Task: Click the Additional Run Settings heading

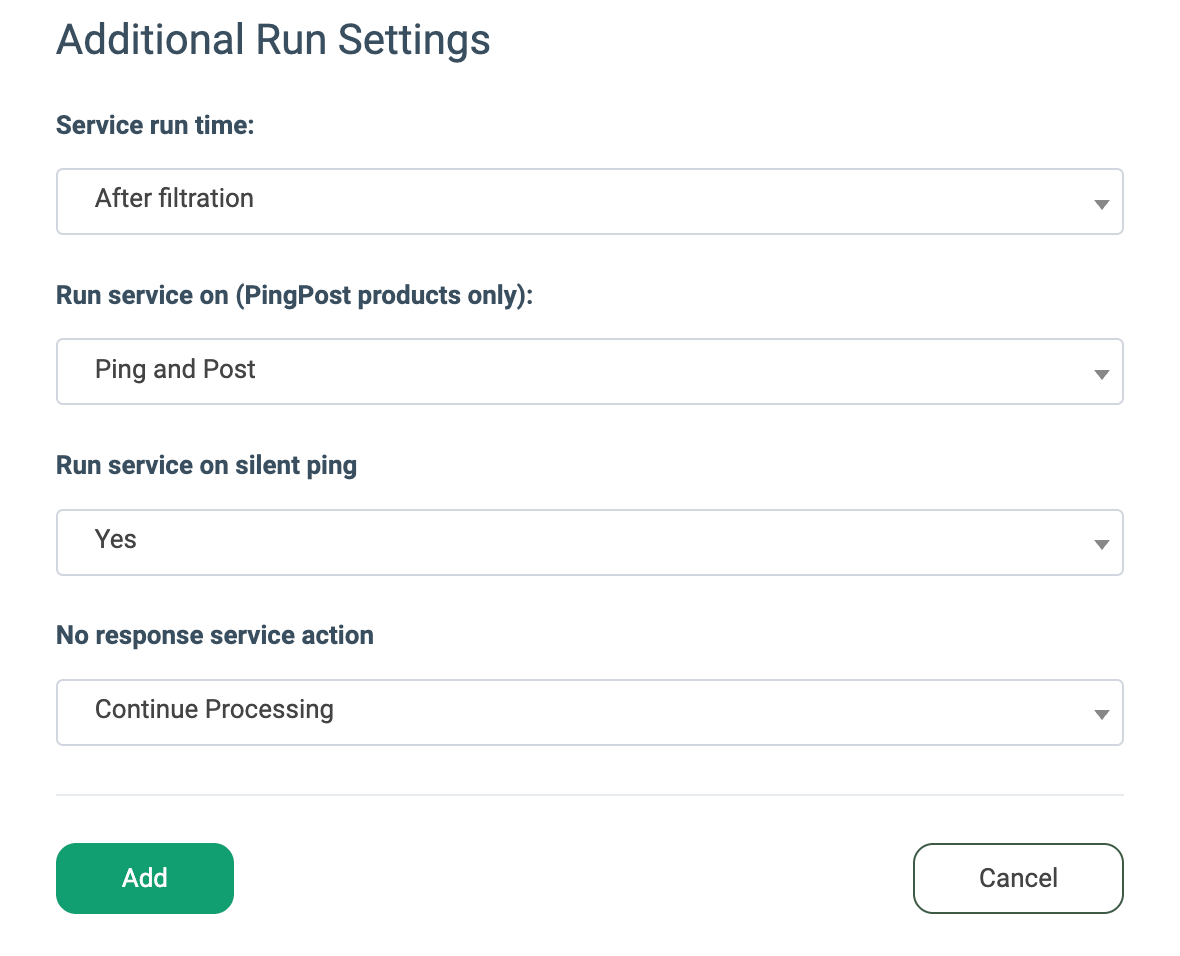Action: click(x=273, y=41)
